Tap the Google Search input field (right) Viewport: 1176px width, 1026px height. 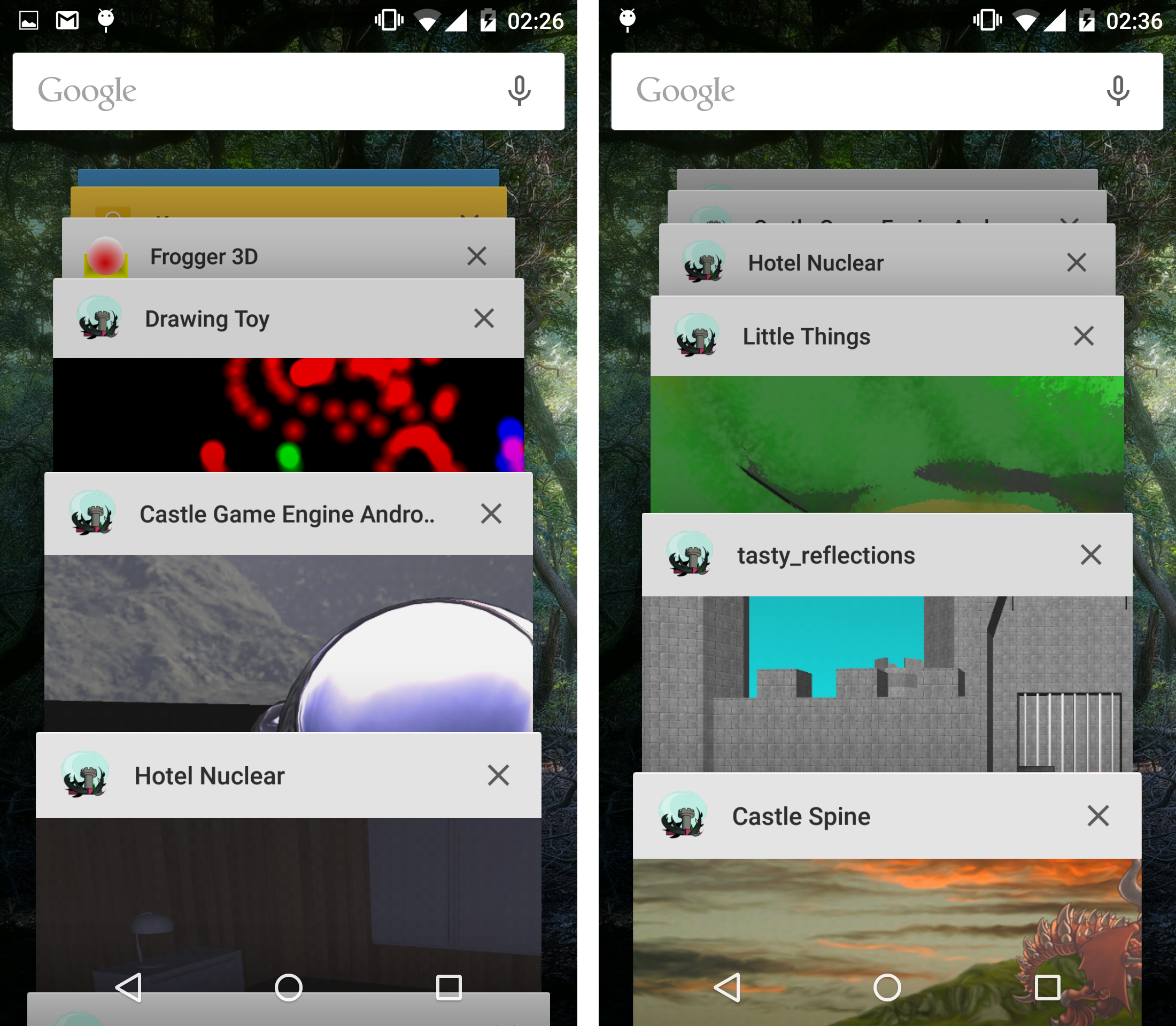(883, 91)
